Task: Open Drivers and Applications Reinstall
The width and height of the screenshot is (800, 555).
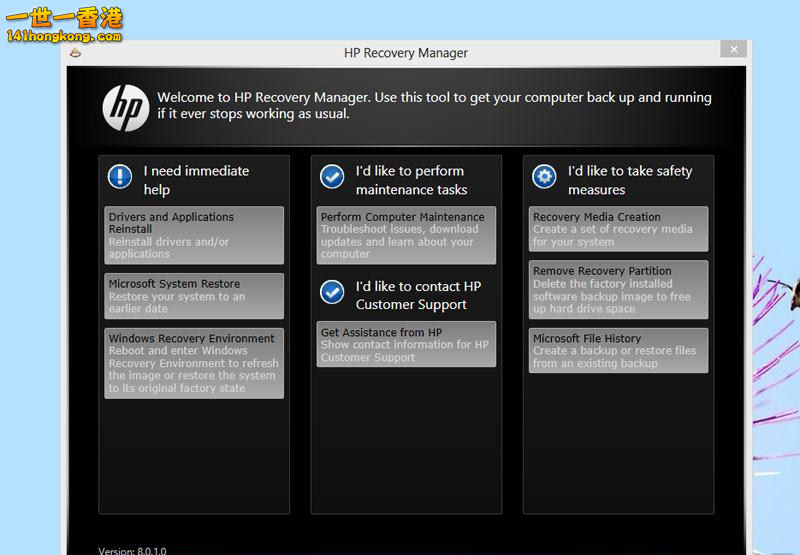Action: tap(194, 235)
